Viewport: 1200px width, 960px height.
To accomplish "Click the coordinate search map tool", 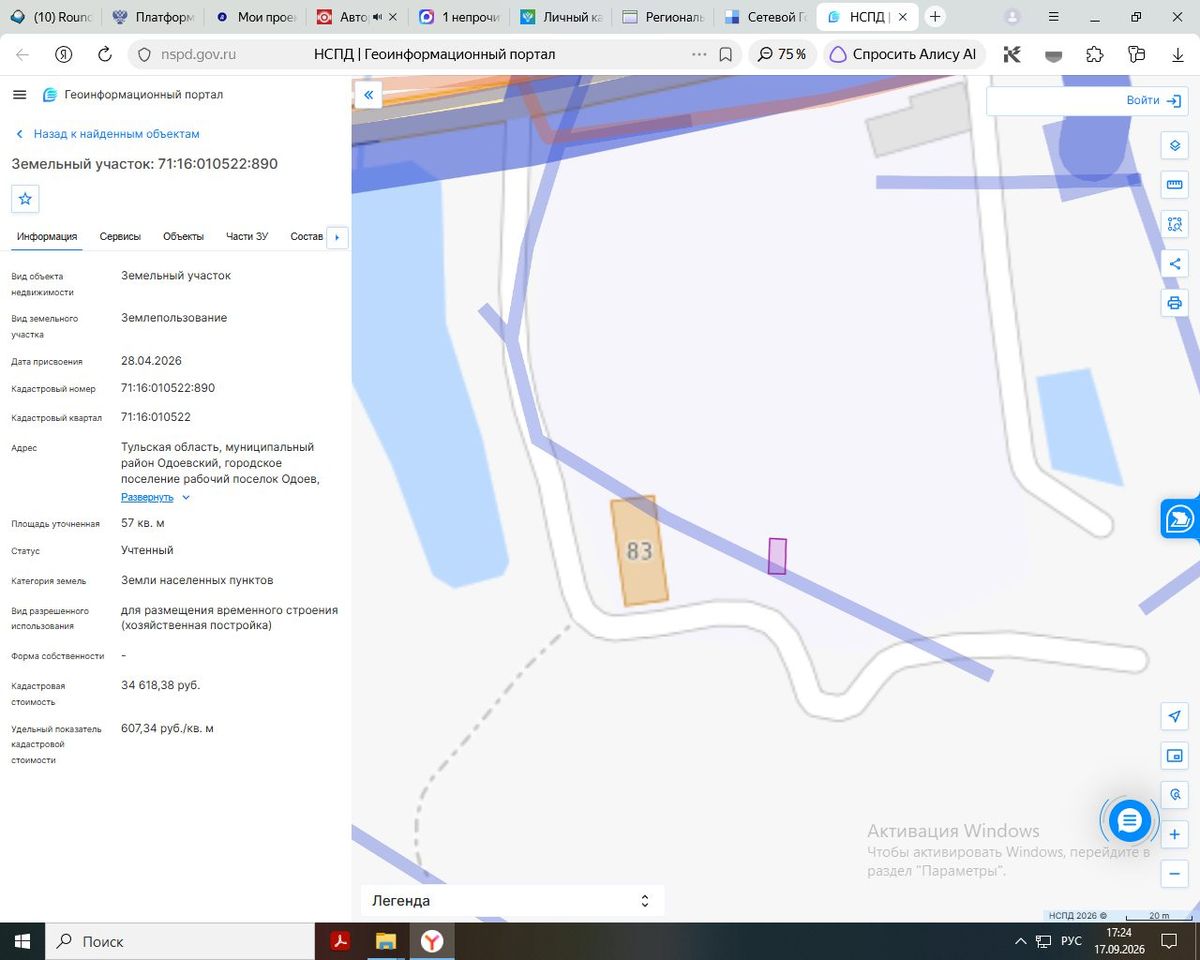I will pos(1175,795).
